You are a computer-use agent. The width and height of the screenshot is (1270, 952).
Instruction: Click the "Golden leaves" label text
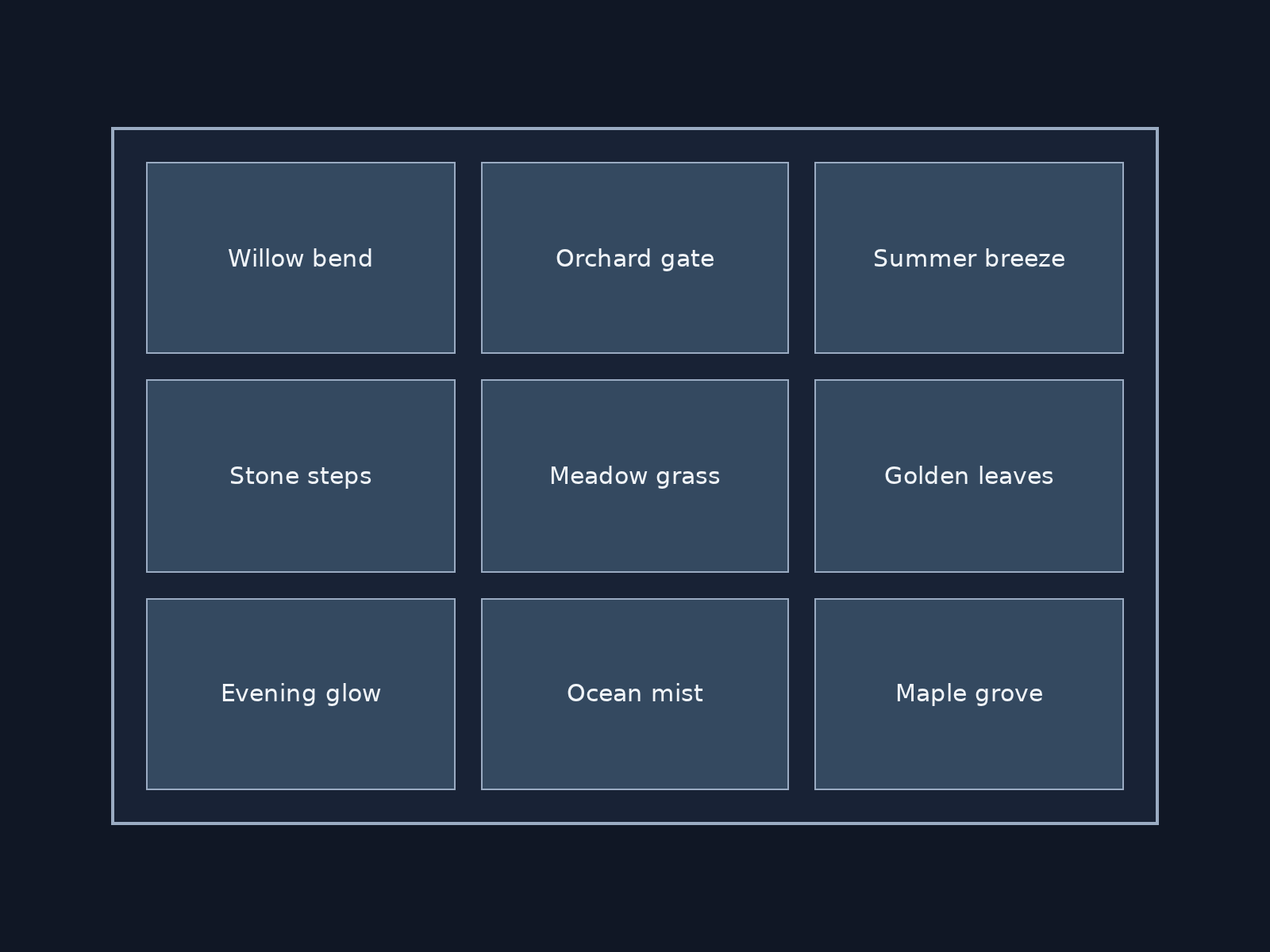click(x=969, y=477)
